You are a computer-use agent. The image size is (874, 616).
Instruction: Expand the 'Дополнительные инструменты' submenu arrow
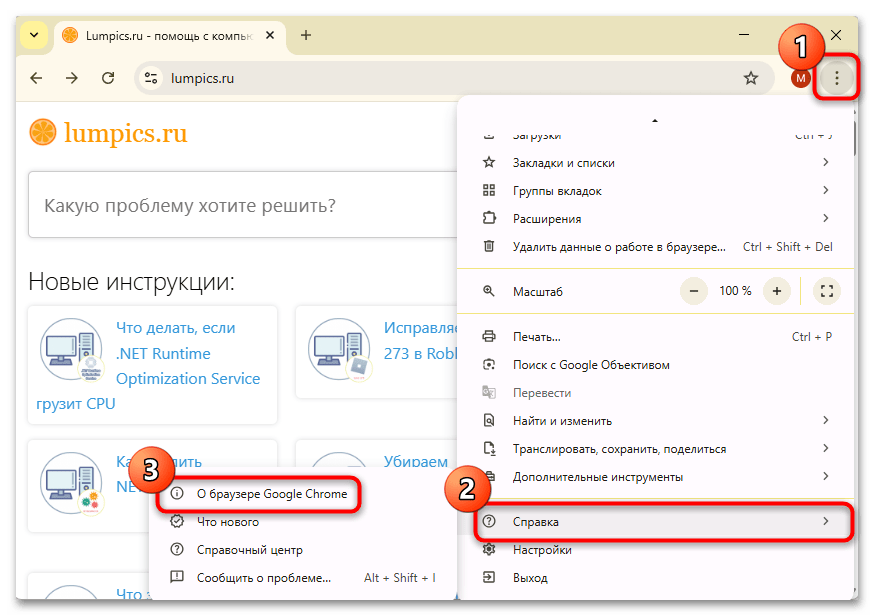[x=826, y=476]
